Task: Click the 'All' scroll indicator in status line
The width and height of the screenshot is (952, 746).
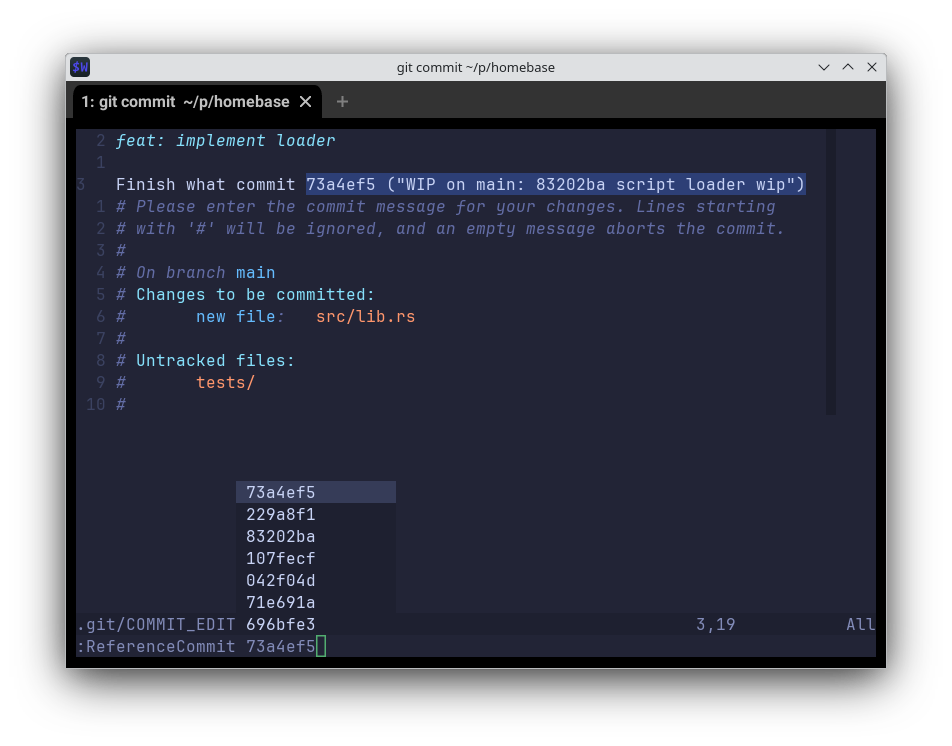Action: [860, 625]
